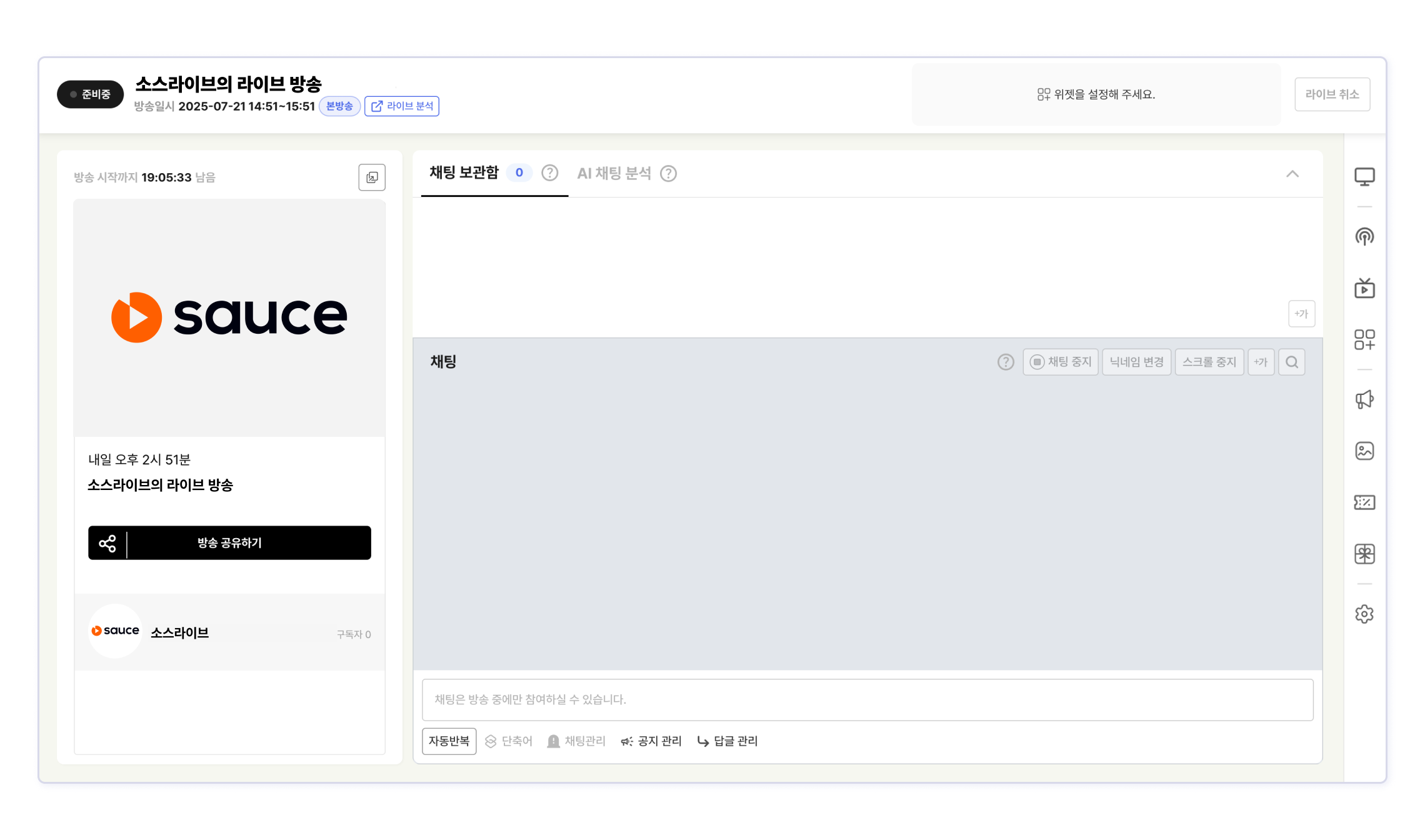Switch to the 채팅 보관함 tab
The width and height of the screenshot is (1425, 840).
pos(464,173)
